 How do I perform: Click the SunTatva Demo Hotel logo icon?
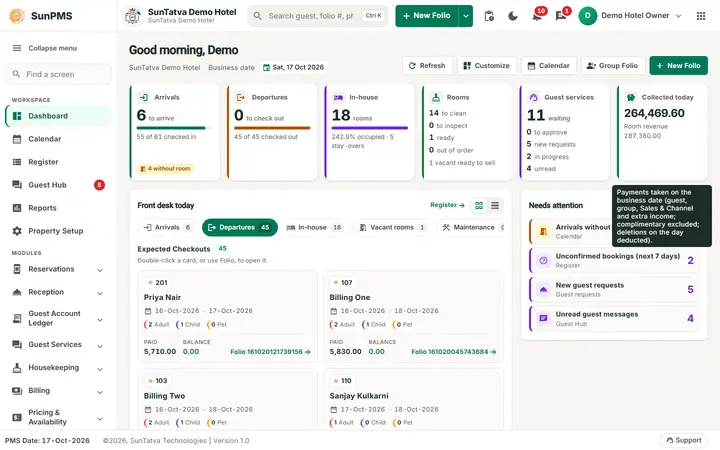pos(133,16)
